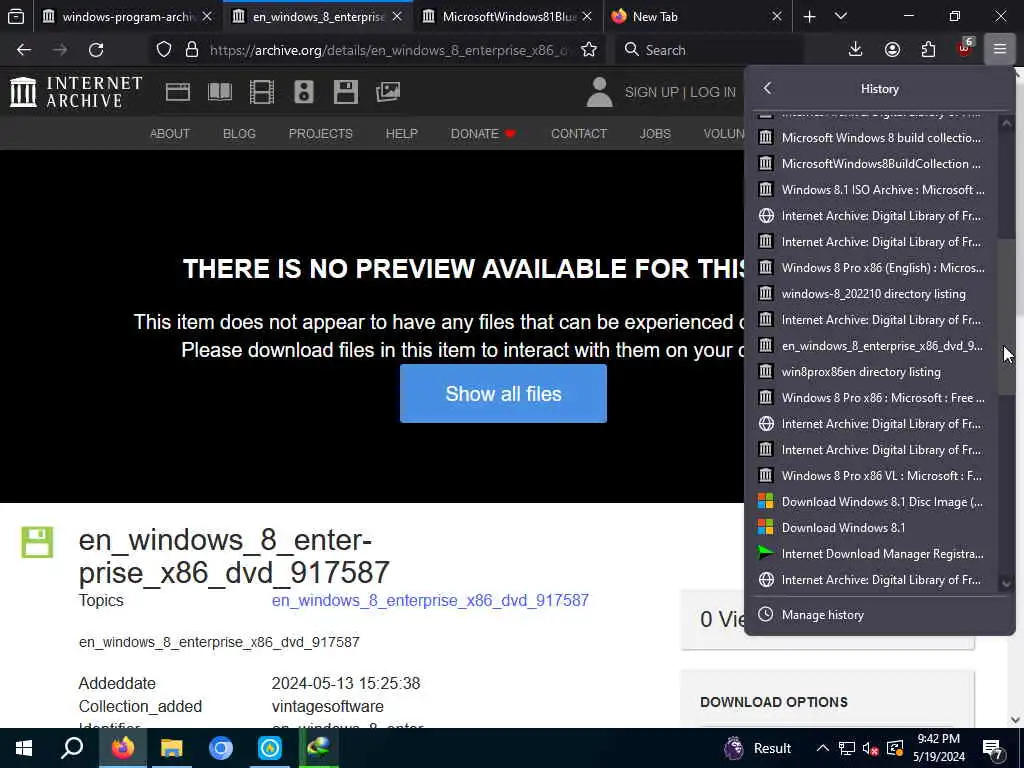Viewport: 1024px width, 768px height.
Task: Open taskbar search magnifier
Action: coord(72,748)
